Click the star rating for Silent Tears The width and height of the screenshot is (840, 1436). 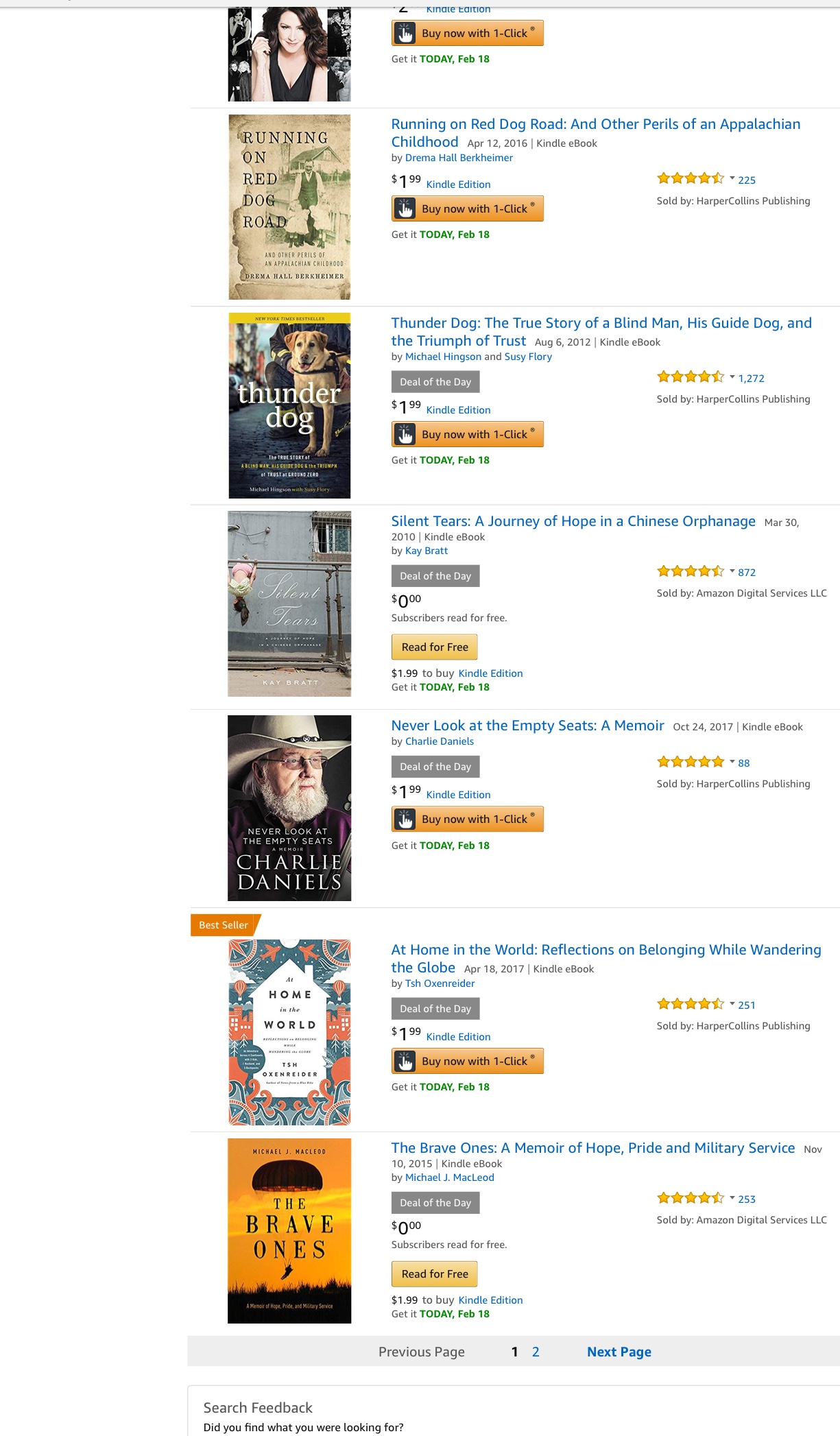(690, 571)
